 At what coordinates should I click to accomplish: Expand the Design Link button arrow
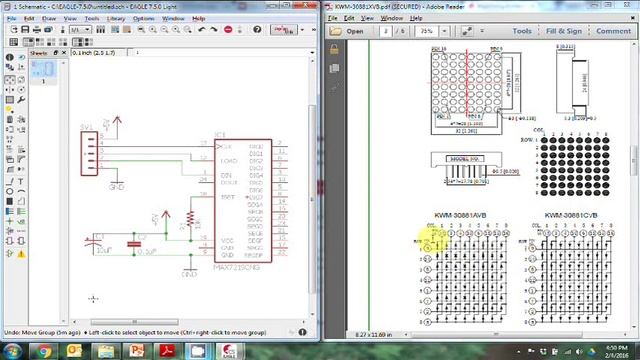302,30
